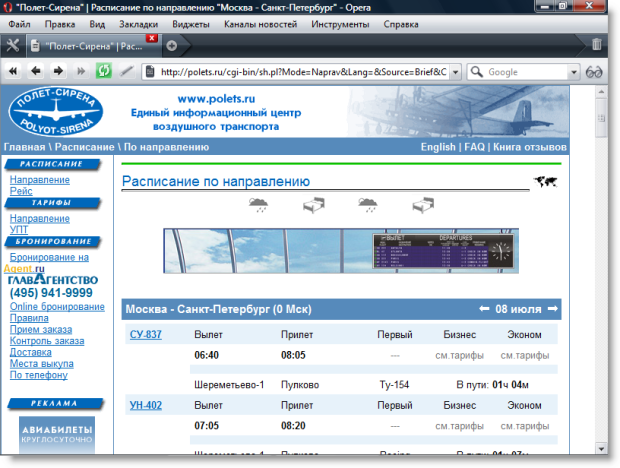620x468 pixels.
Task: Open the FAQ link
Action: click(474, 147)
